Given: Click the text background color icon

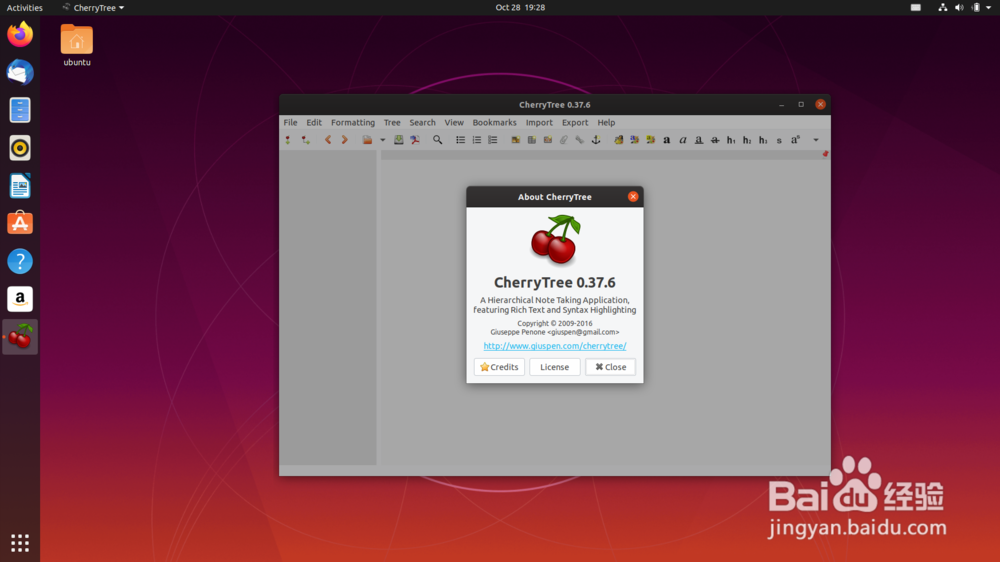Looking at the screenshot, I should coord(651,140).
